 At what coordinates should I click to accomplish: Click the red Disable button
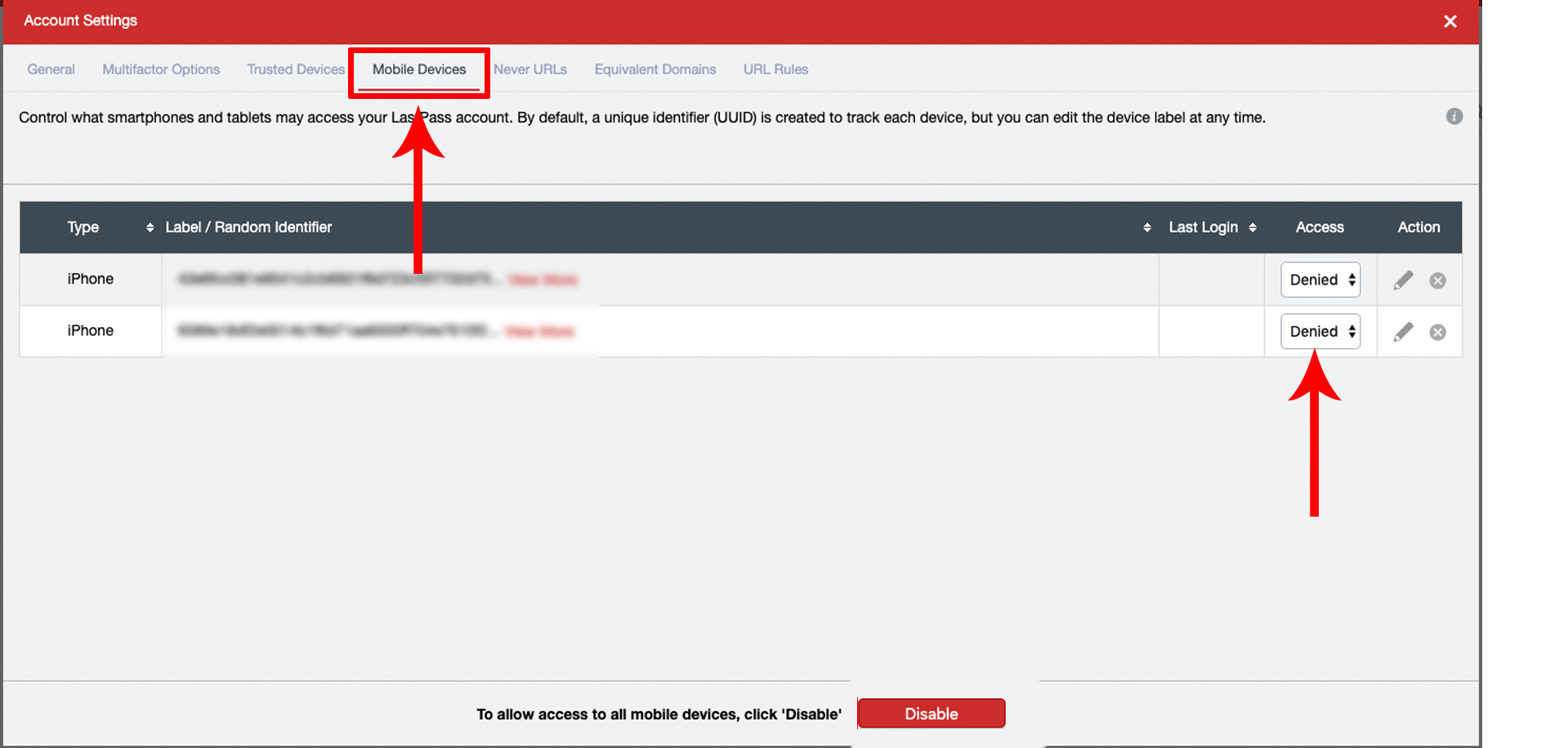pos(931,714)
